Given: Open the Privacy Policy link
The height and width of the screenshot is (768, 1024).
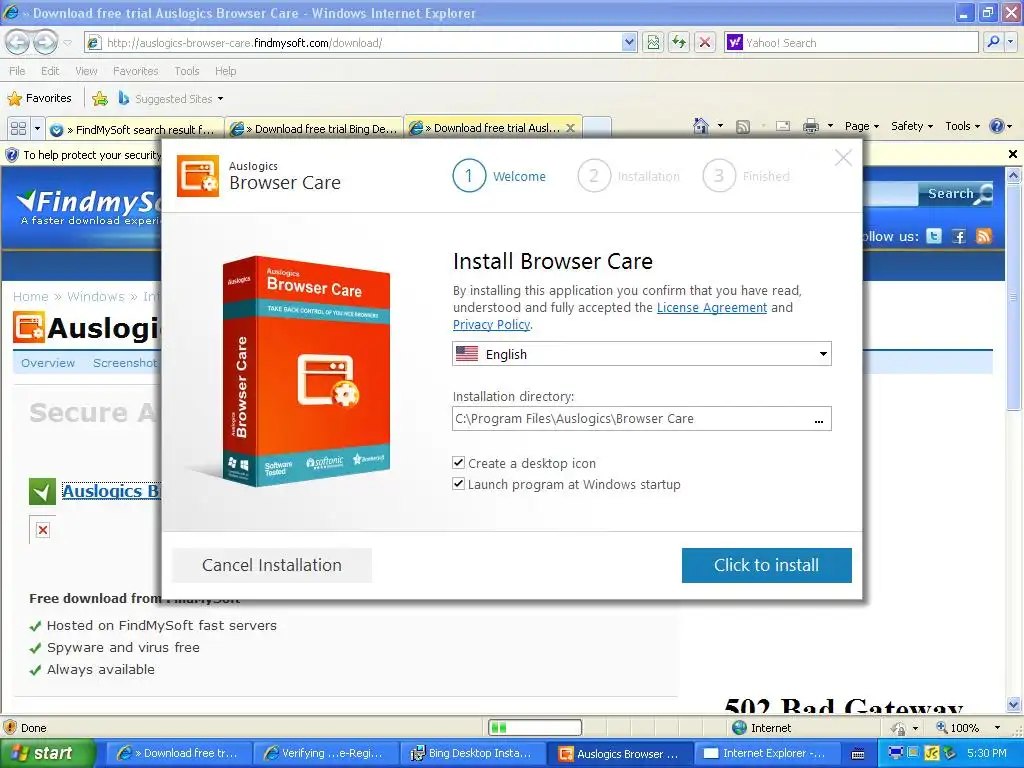Looking at the screenshot, I should coord(491,325).
